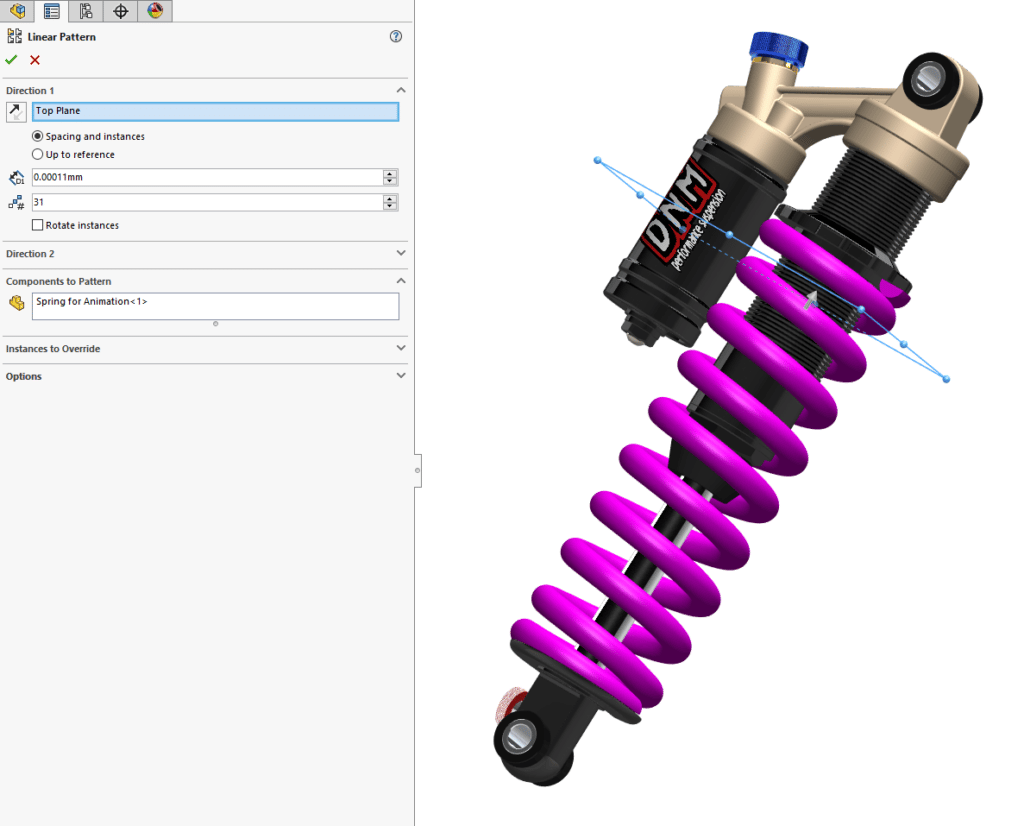Open the DisplayManager panel icon
1024x826 pixels.
pos(155,11)
